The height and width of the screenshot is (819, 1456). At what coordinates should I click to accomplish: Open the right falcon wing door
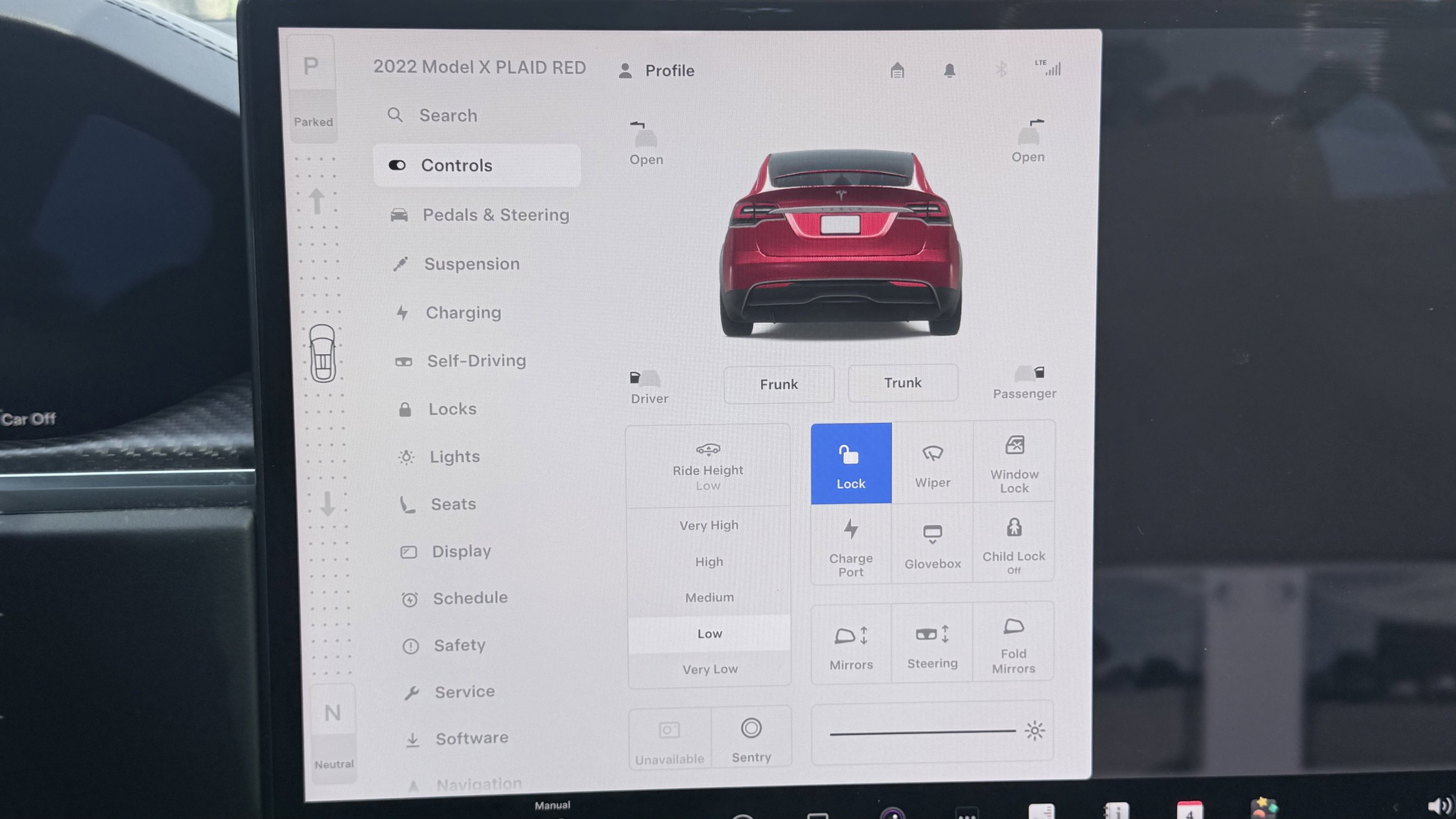tap(1028, 141)
